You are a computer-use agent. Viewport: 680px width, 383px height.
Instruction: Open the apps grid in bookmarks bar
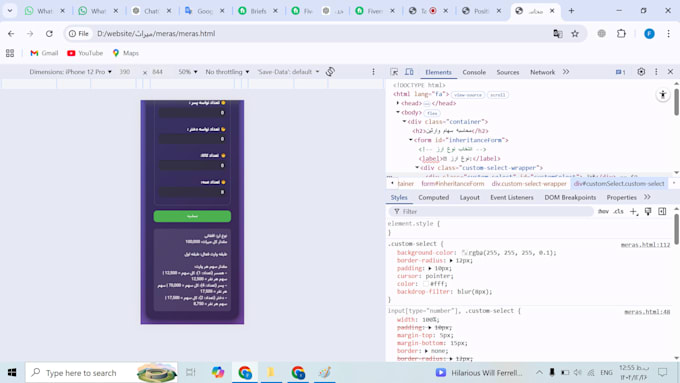tap(10, 53)
